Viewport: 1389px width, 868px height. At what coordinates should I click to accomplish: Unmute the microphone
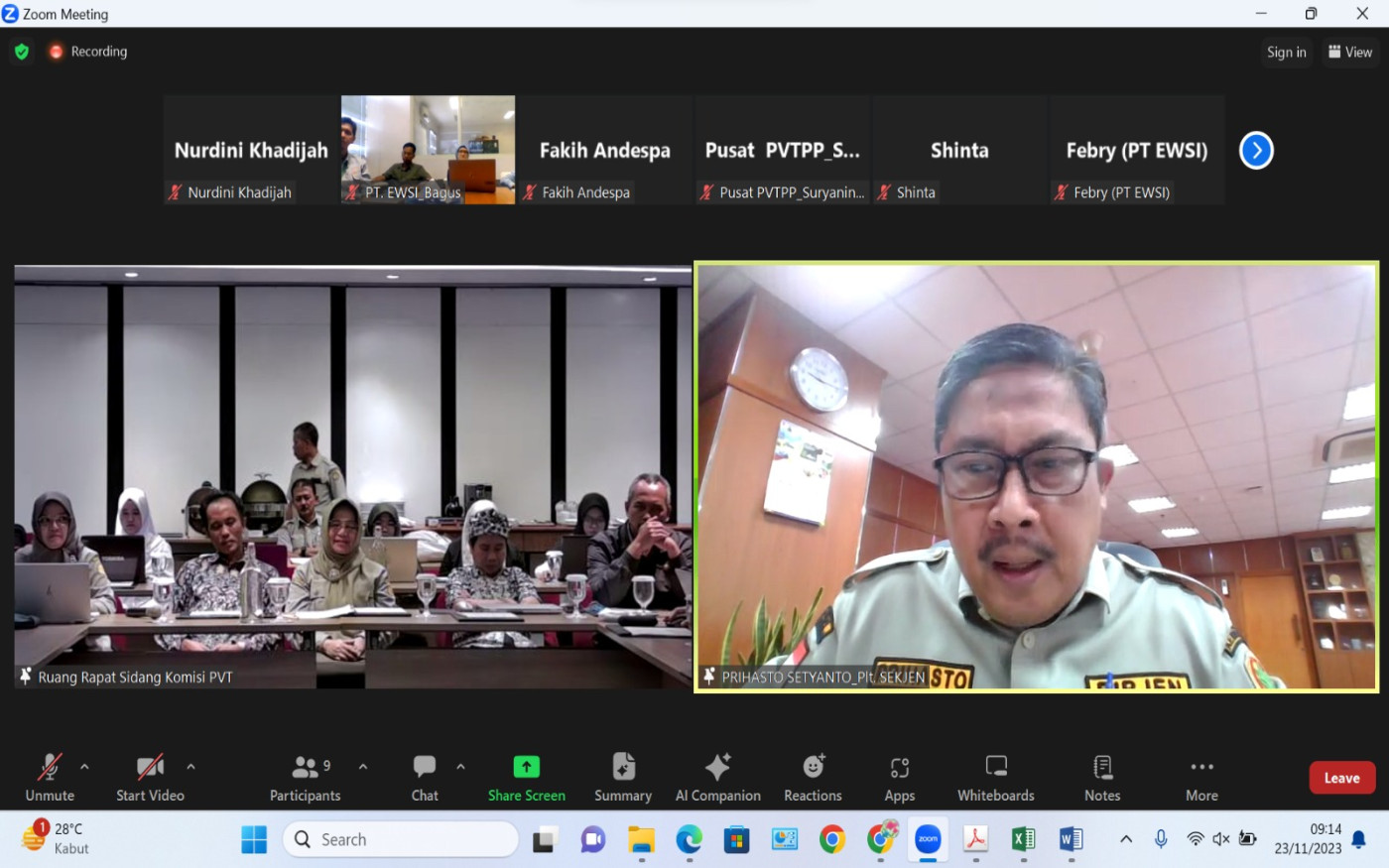tap(50, 777)
